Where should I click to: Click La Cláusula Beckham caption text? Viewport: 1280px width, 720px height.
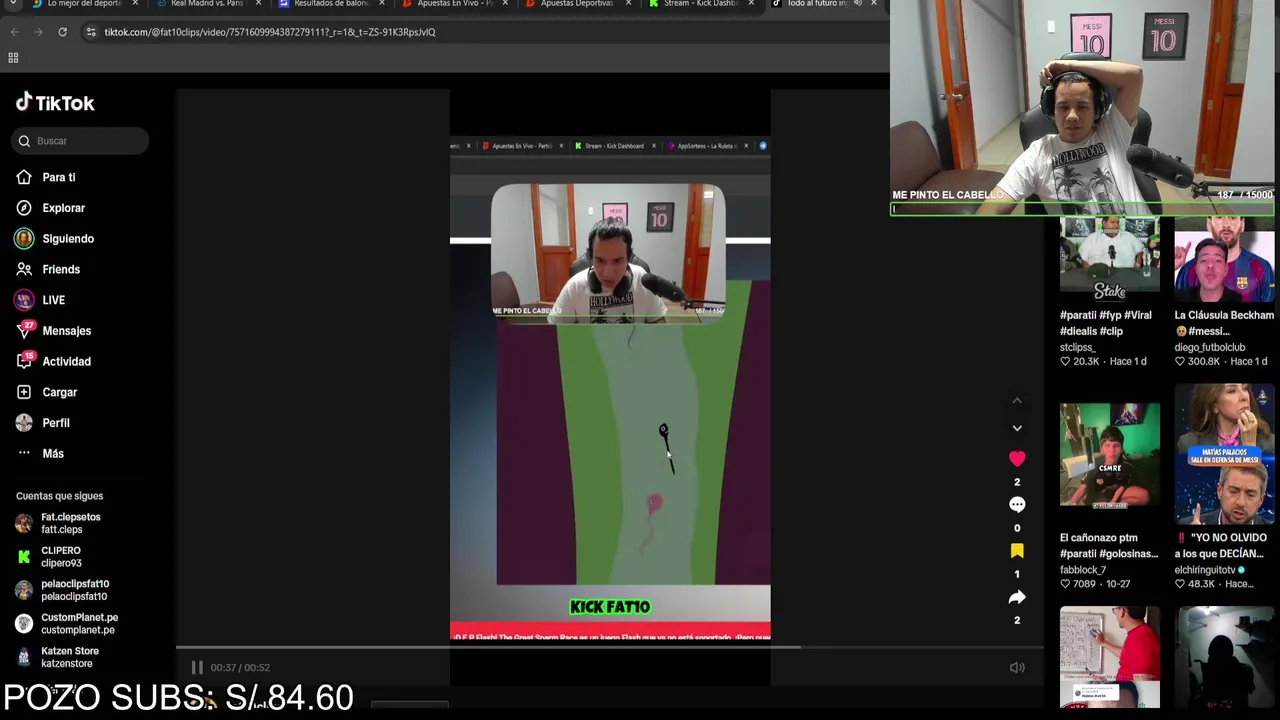pos(1224,323)
